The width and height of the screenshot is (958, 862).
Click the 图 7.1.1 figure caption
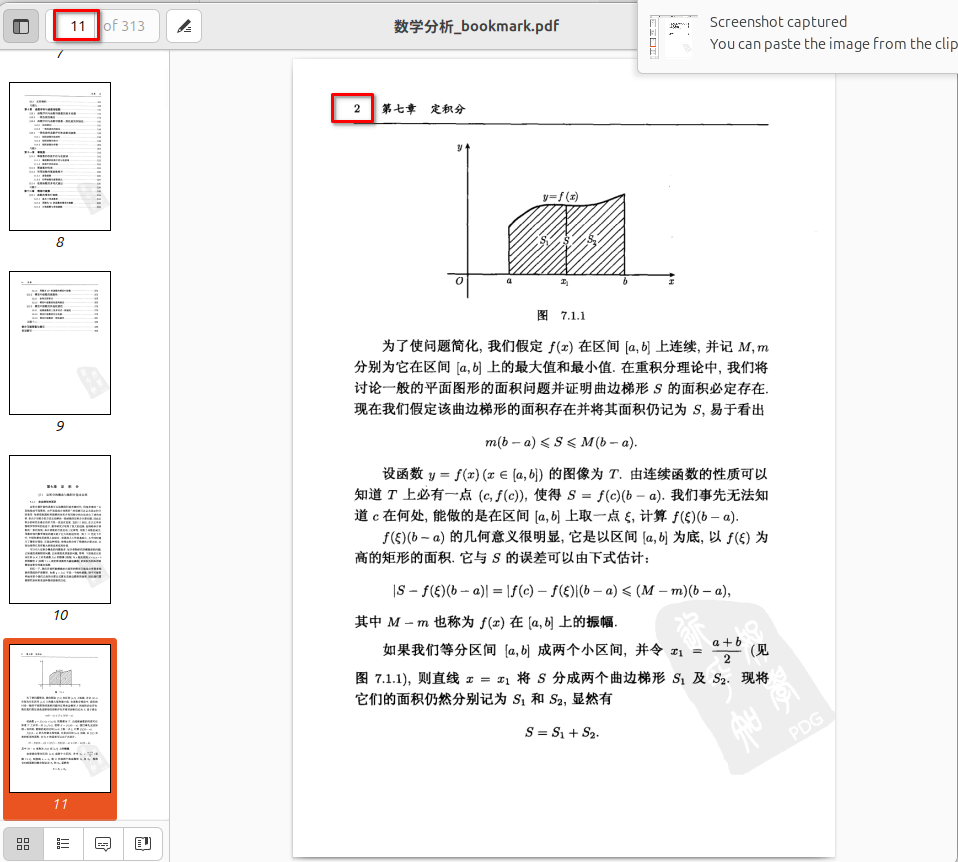pyautogui.click(x=560, y=316)
